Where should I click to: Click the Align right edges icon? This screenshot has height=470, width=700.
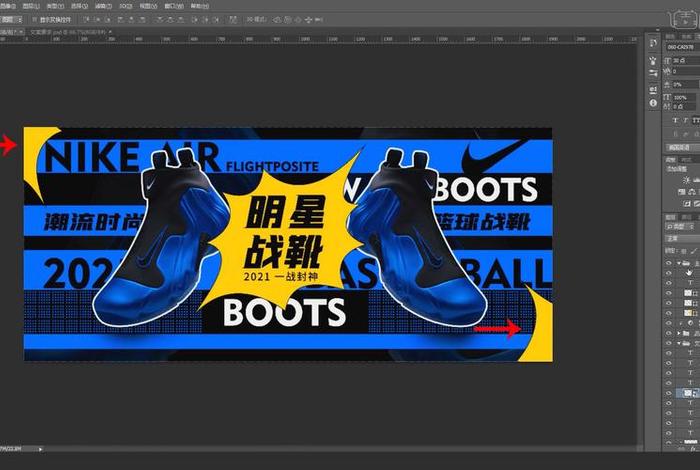(x=142, y=20)
